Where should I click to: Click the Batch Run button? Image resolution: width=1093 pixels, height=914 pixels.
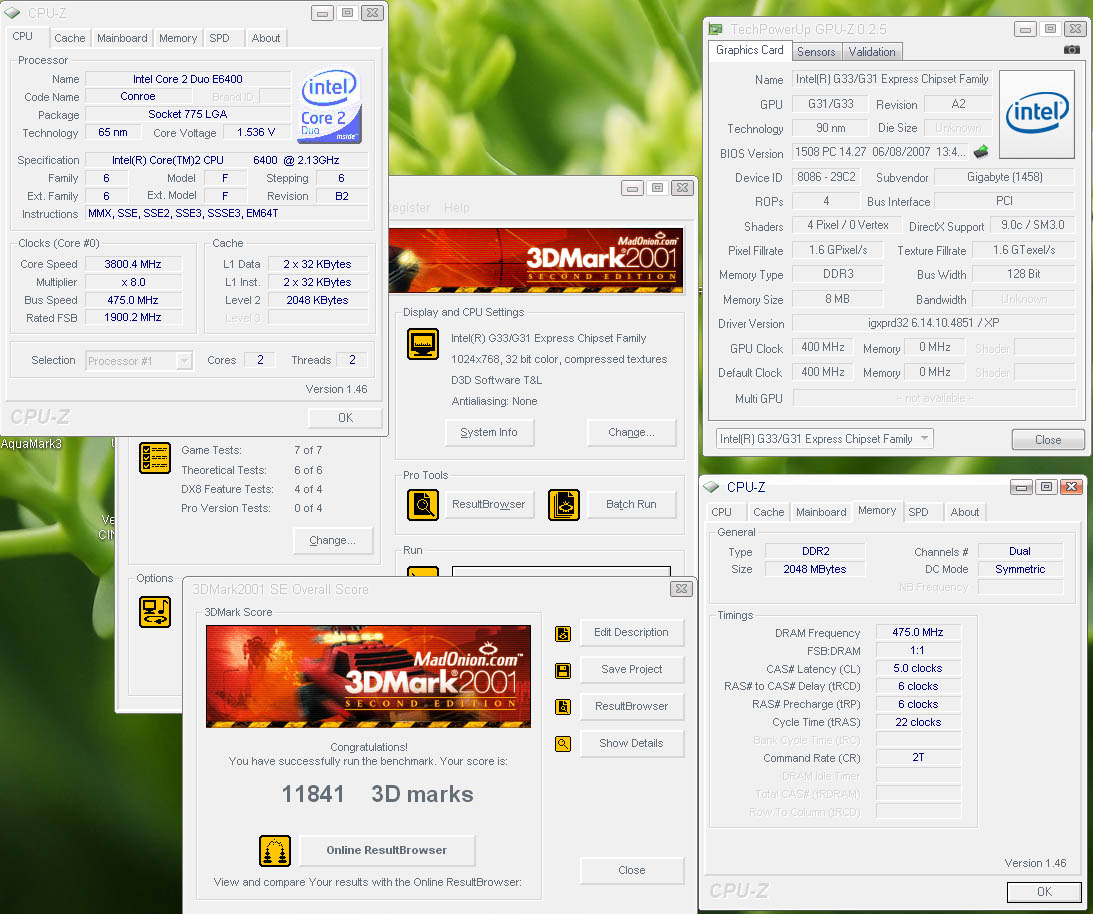(632, 504)
